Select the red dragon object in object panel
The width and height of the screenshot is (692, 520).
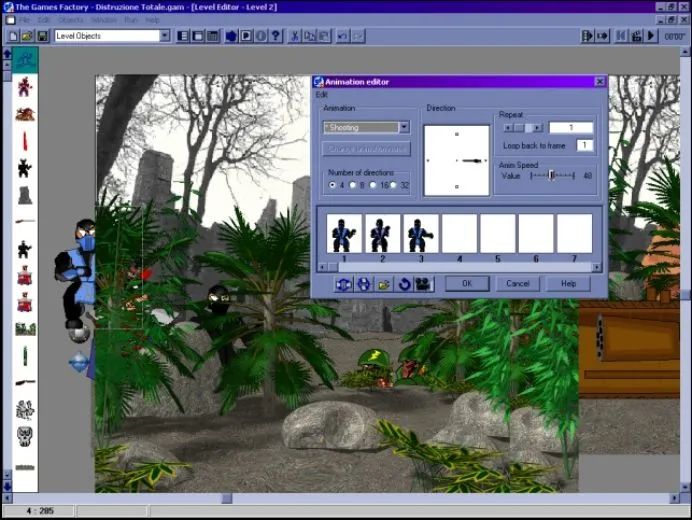(x=25, y=114)
